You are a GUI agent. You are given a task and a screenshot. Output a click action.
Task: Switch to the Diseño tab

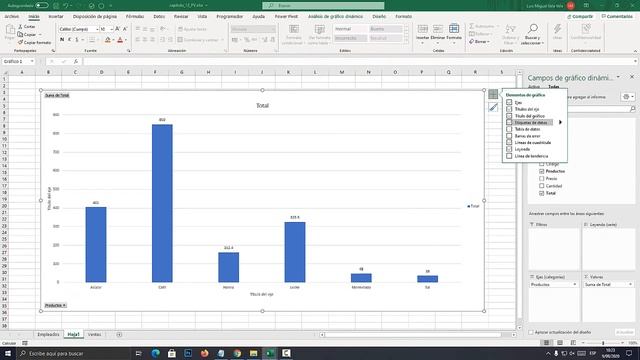pos(379,16)
